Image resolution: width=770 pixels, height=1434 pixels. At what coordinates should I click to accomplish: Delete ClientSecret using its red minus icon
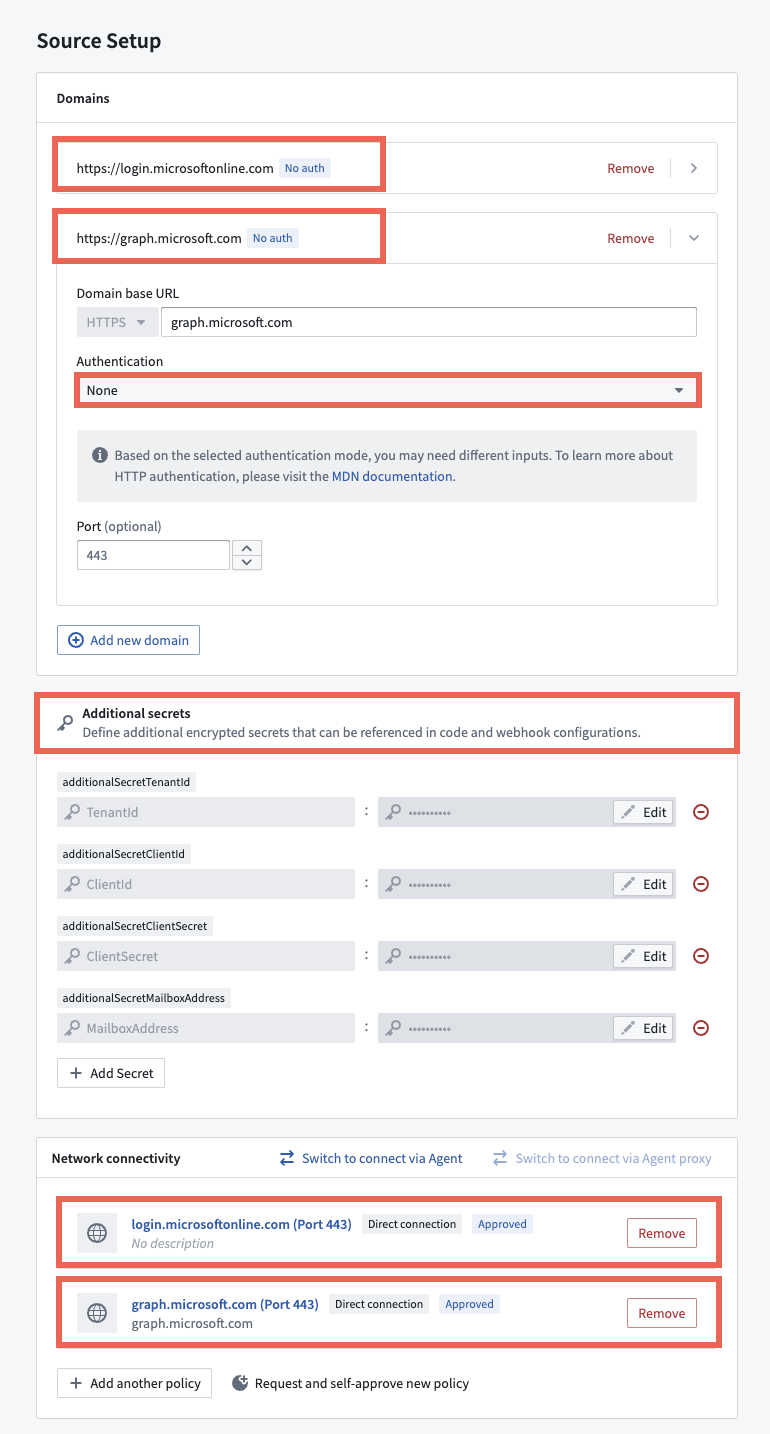(x=701, y=956)
